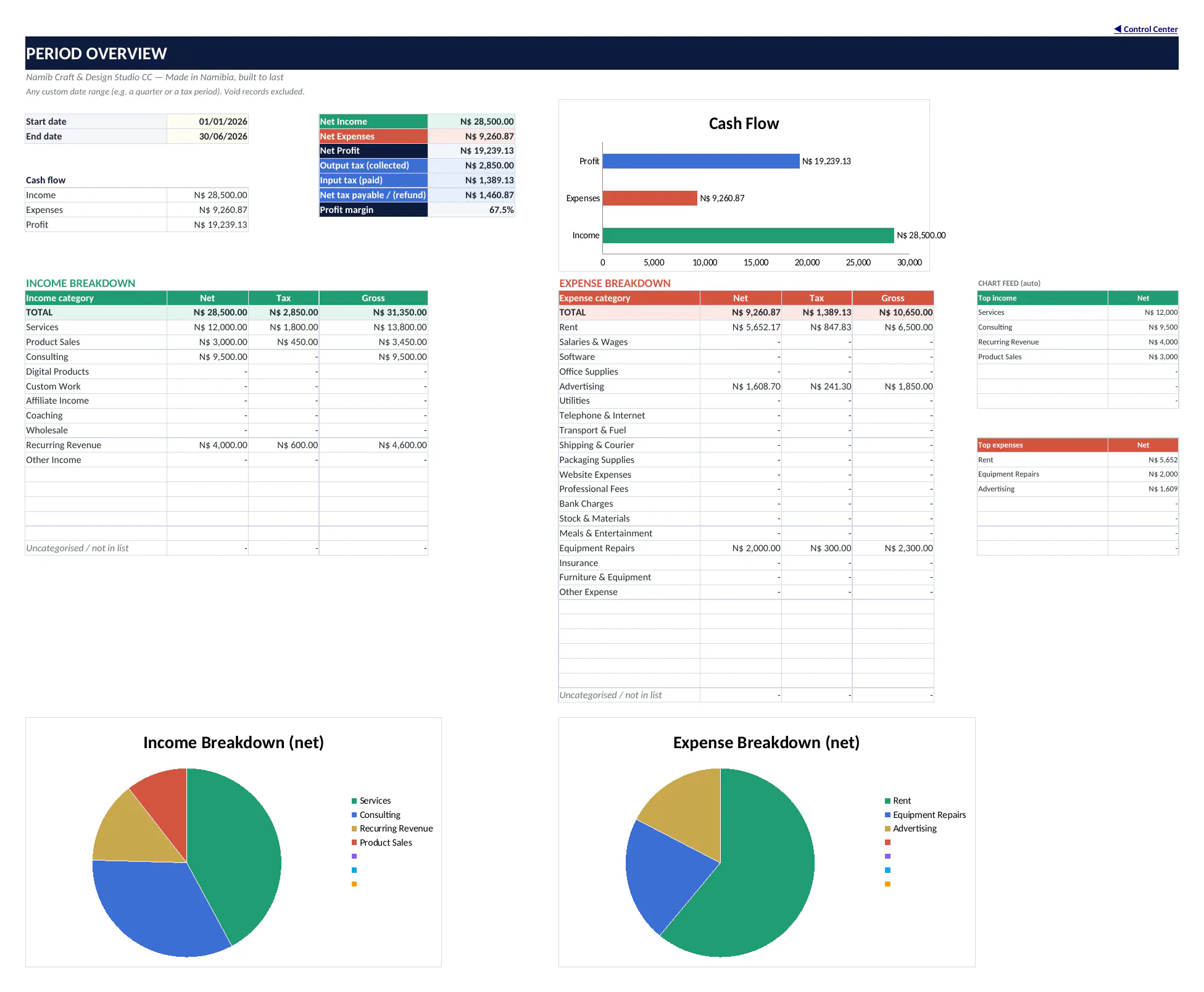1204x992 pixels.
Task: Select the Income Breakdown (net) chart title
Action: pos(233,743)
